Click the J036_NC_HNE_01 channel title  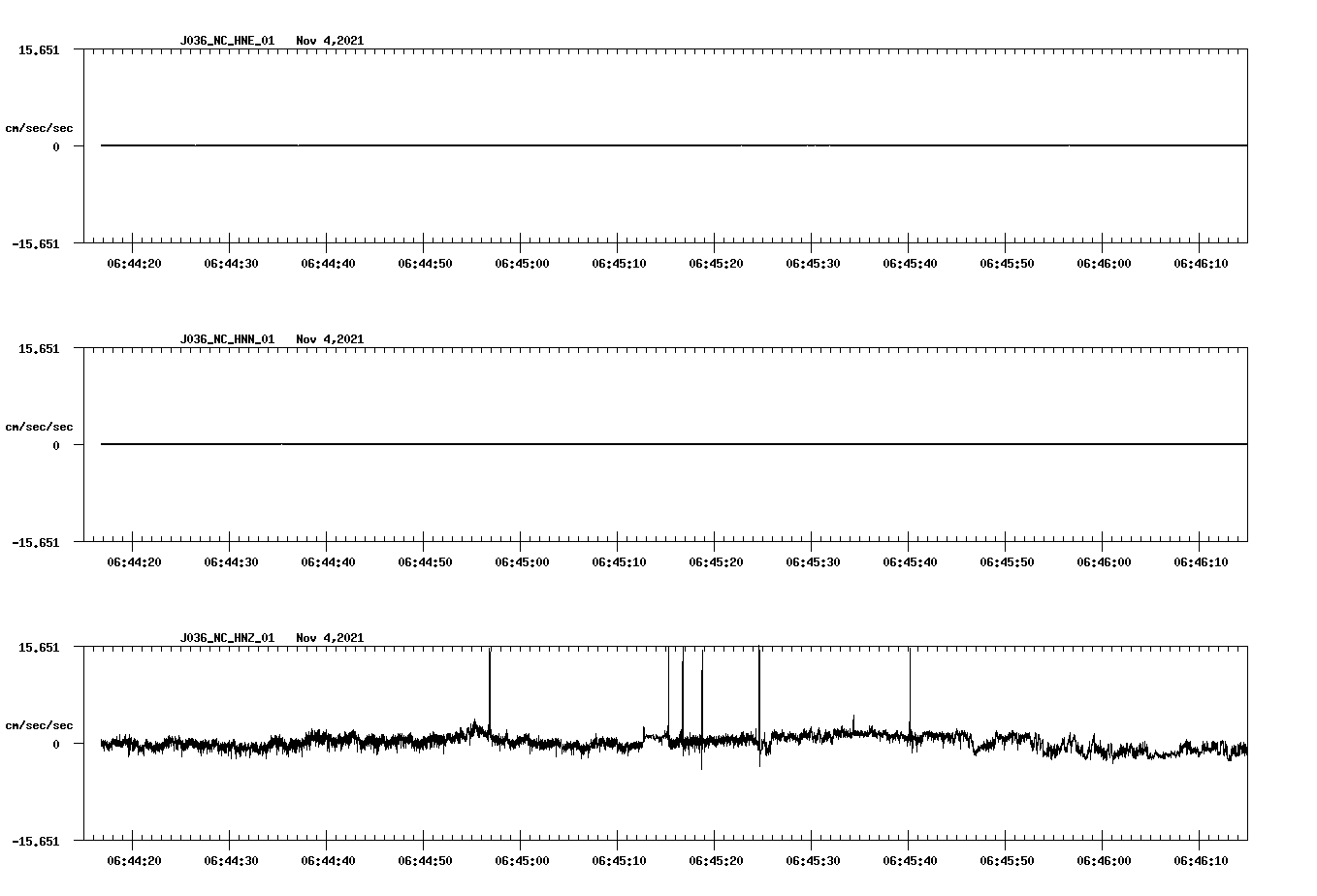pos(227,41)
